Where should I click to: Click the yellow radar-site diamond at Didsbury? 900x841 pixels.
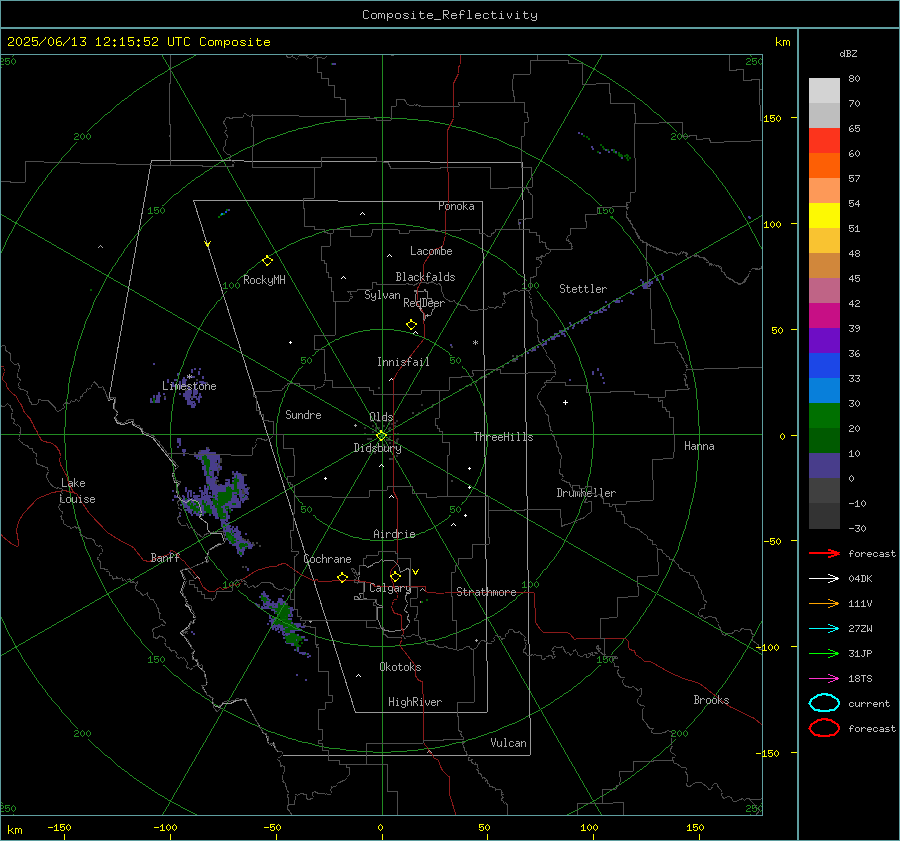pos(382,436)
